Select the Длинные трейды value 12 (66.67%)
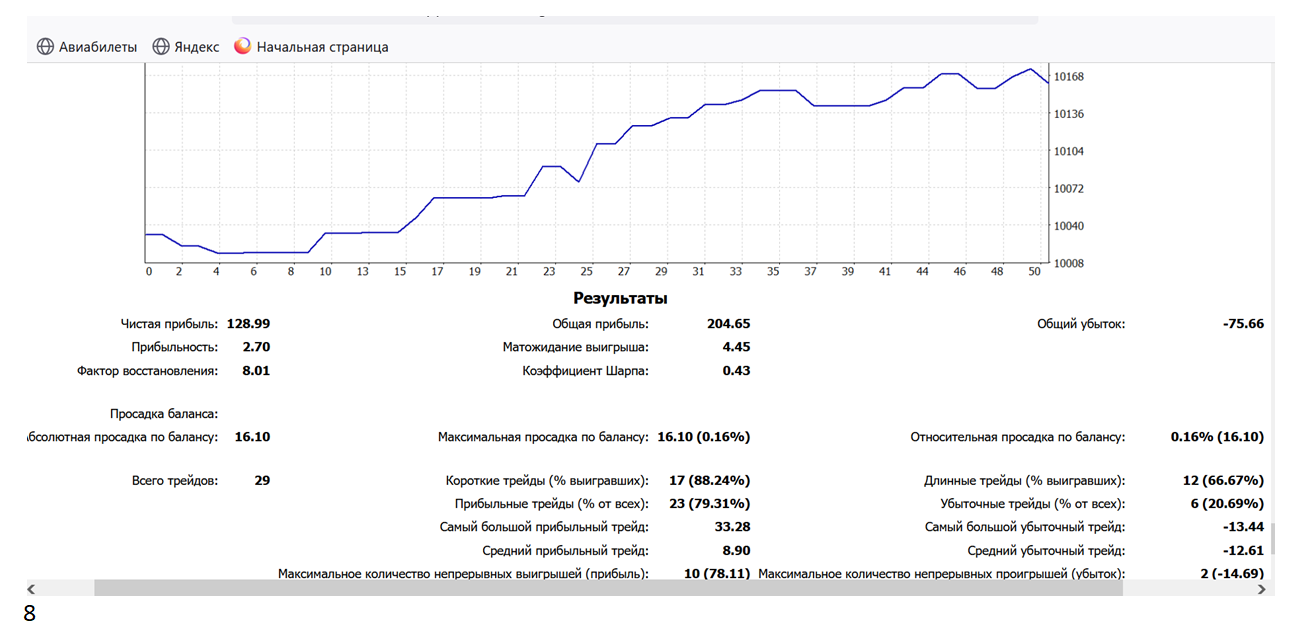Viewport: 1306px width, 633px height. (x=1221, y=481)
